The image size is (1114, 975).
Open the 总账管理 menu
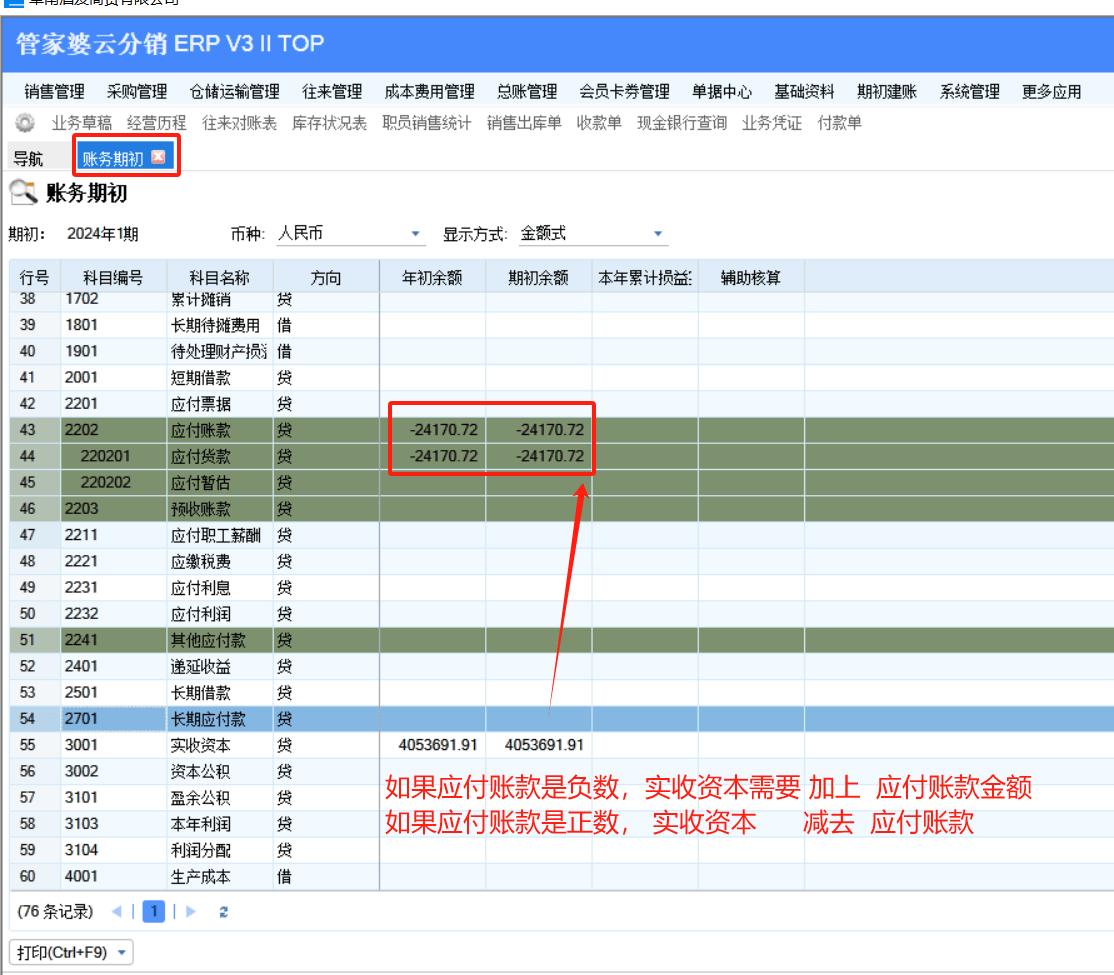[527, 92]
